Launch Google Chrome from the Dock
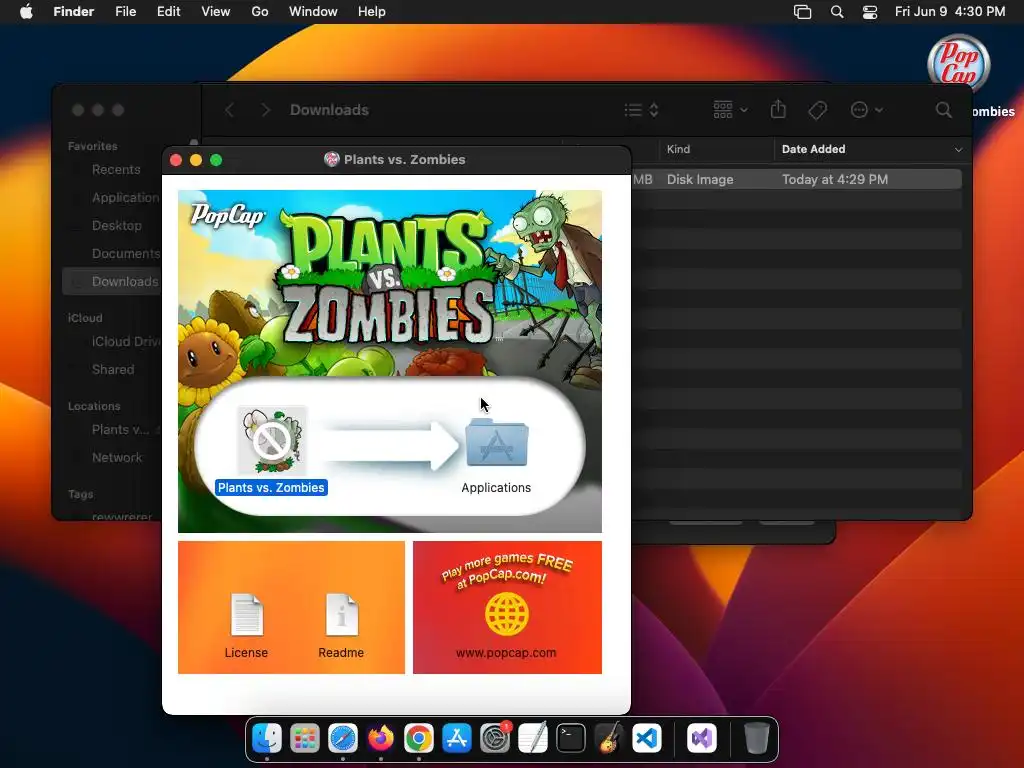The width and height of the screenshot is (1024, 768). tap(419, 739)
